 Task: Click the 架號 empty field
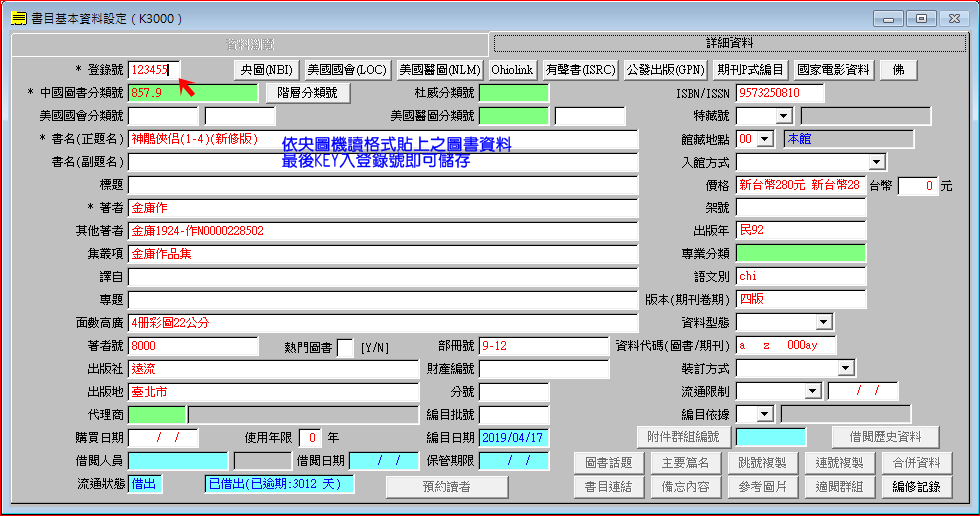[801, 208]
